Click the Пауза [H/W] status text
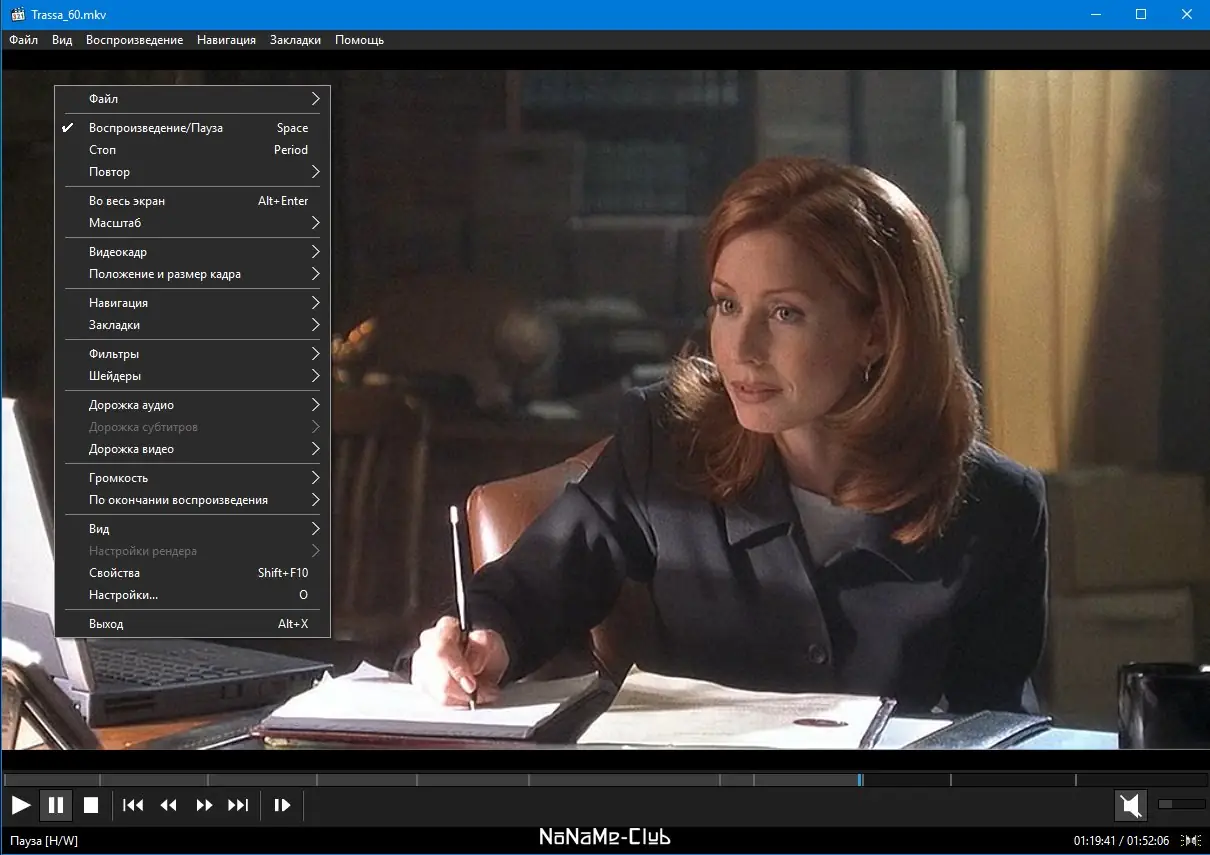The image size is (1210, 855). pyautogui.click(x=44, y=841)
